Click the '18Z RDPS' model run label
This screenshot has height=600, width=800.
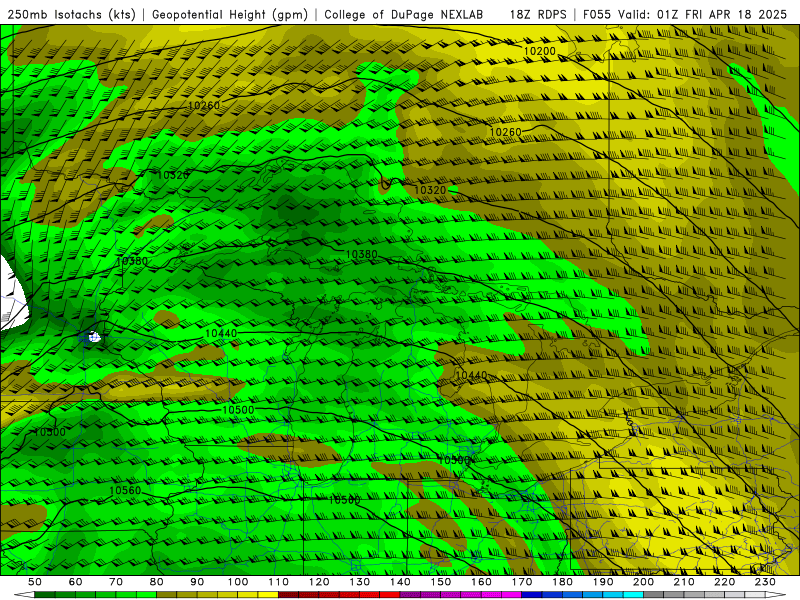[538, 14]
